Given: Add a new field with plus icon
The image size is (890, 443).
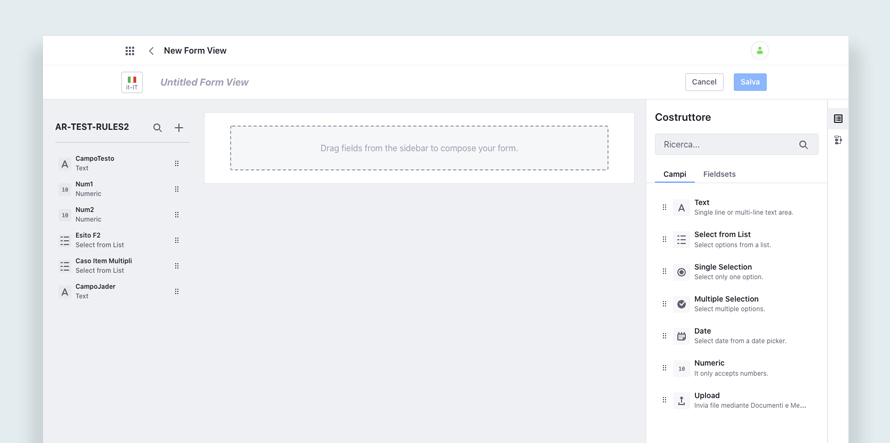Looking at the screenshot, I should [179, 128].
